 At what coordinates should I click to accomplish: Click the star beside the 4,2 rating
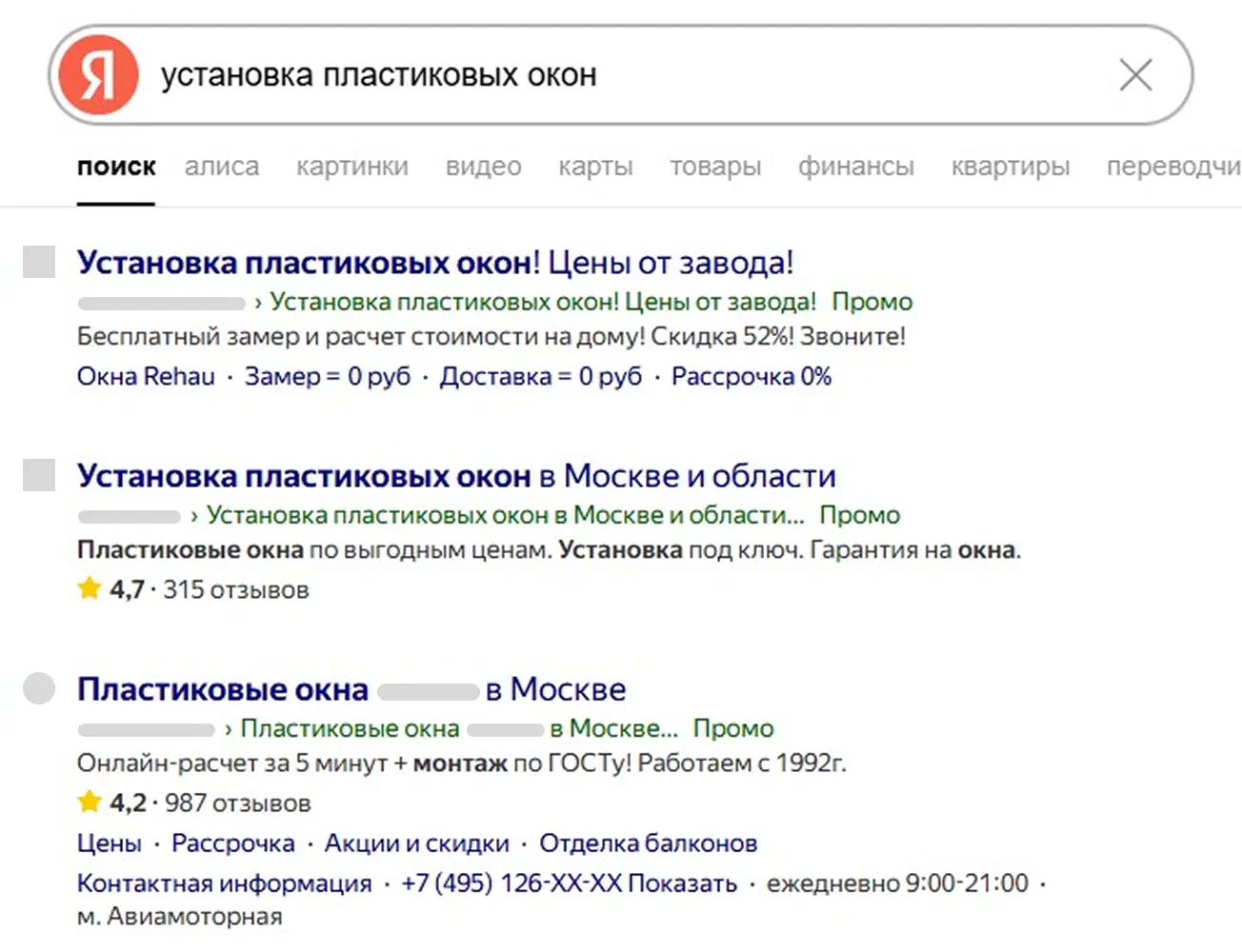click(90, 802)
